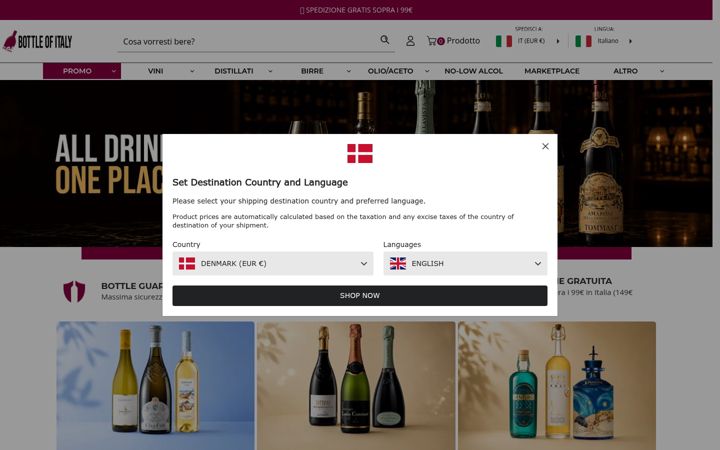Click the chevron beside PROMO

click(113, 71)
